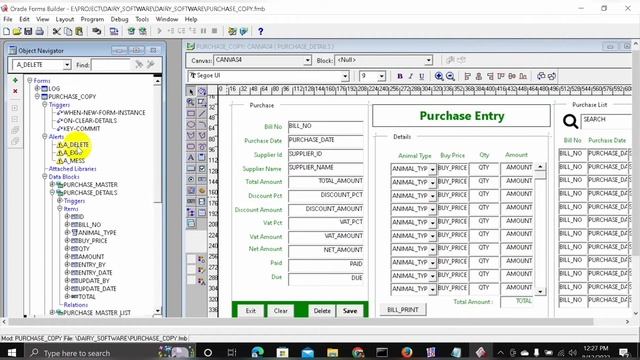Image resolution: width=640 pixels, height=360 pixels.
Task: Click the Details list scrollbar down arrow
Action: (540, 291)
